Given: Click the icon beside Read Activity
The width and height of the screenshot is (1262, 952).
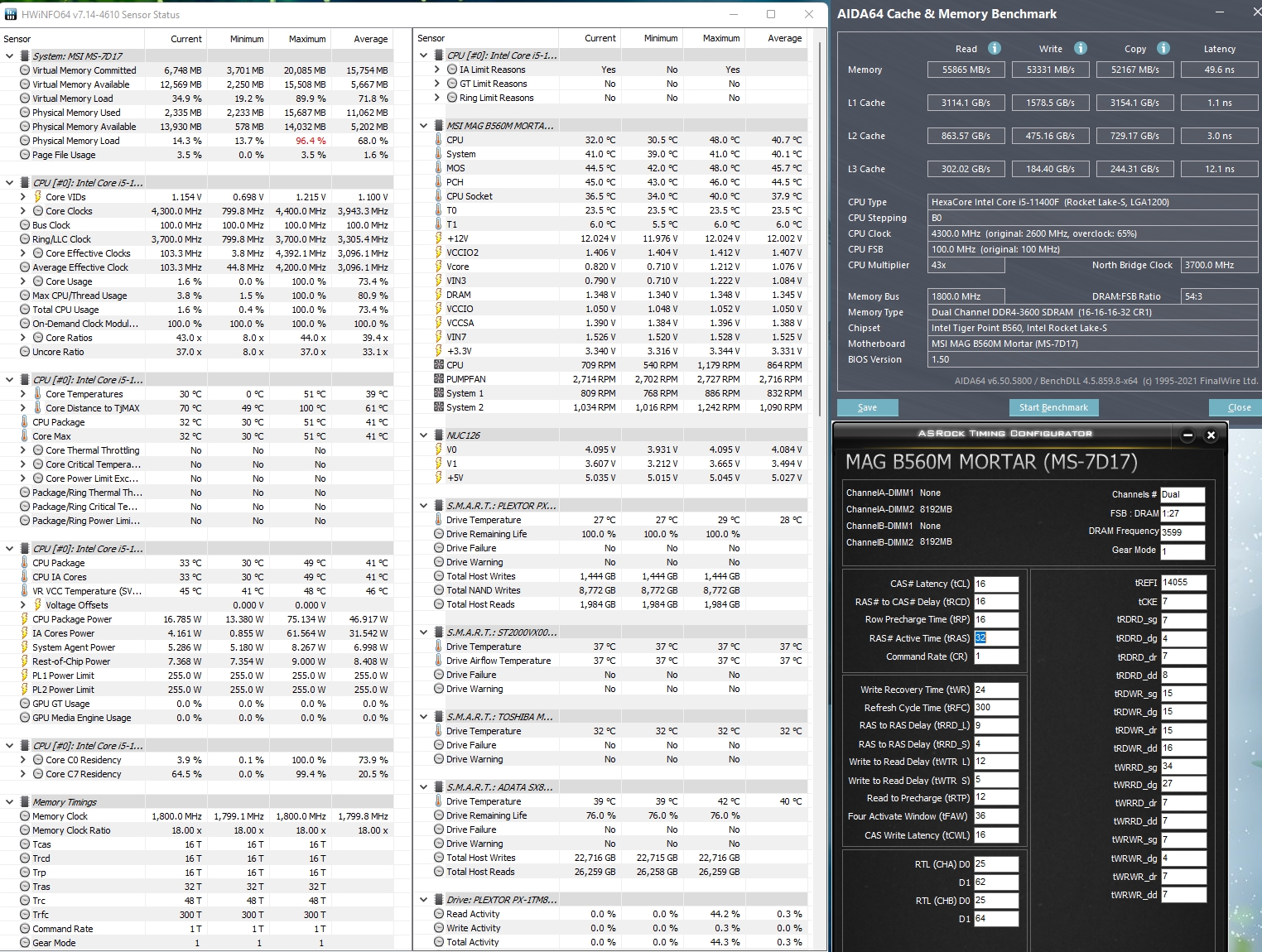Looking at the screenshot, I should (x=439, y=914).
